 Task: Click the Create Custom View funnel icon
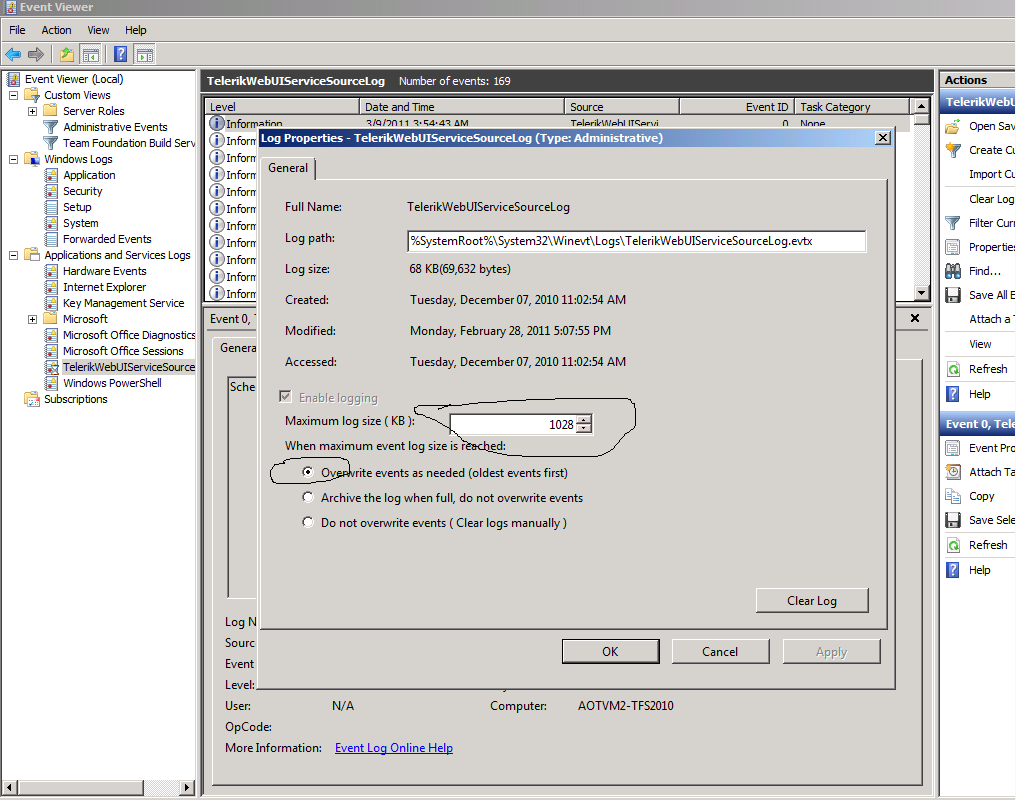point(952,150)
